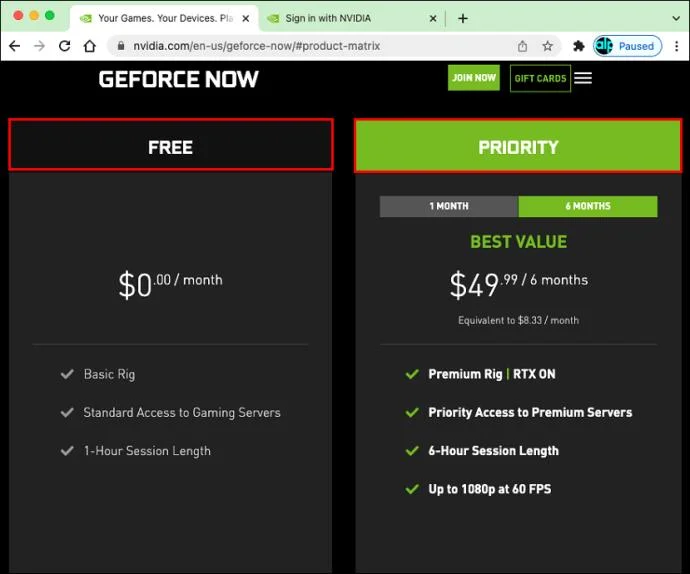690x574 pixels.
Task: Bookmark this page with the star icon
Action: tap(547, 46)
